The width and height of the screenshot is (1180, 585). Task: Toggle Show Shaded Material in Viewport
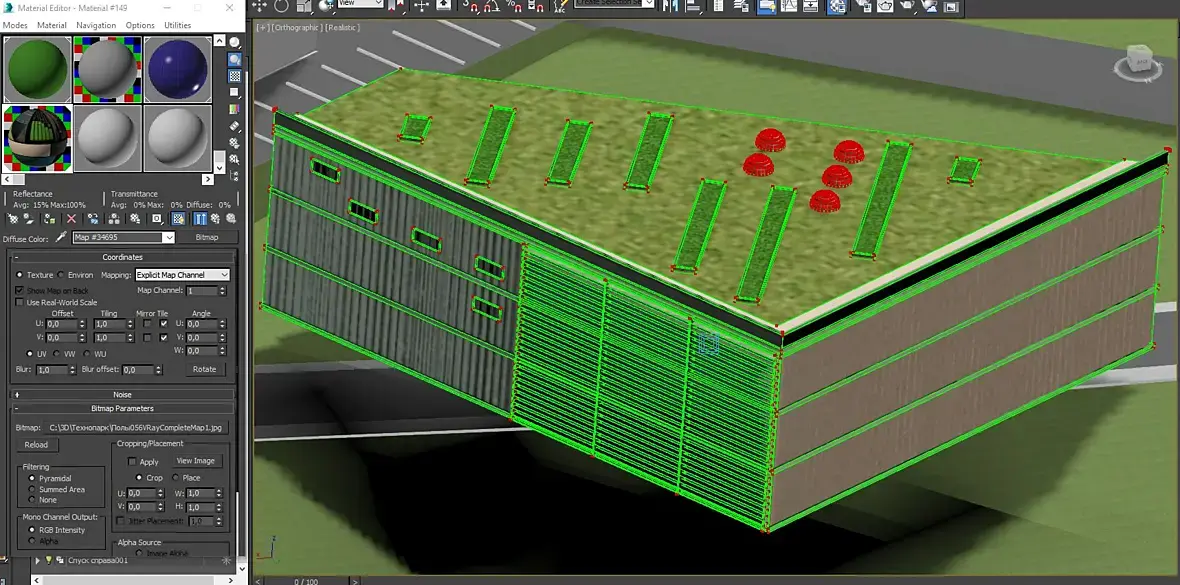(x=178, y=219)
